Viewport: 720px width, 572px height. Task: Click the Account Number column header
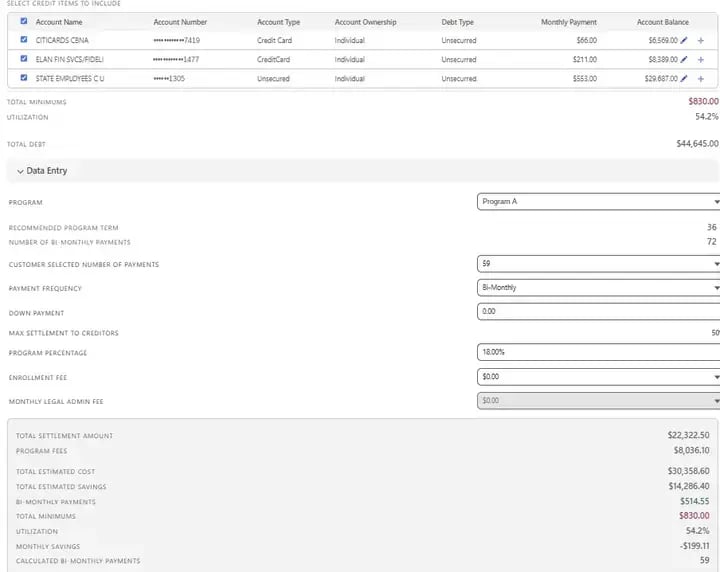[x=180, y=22]
